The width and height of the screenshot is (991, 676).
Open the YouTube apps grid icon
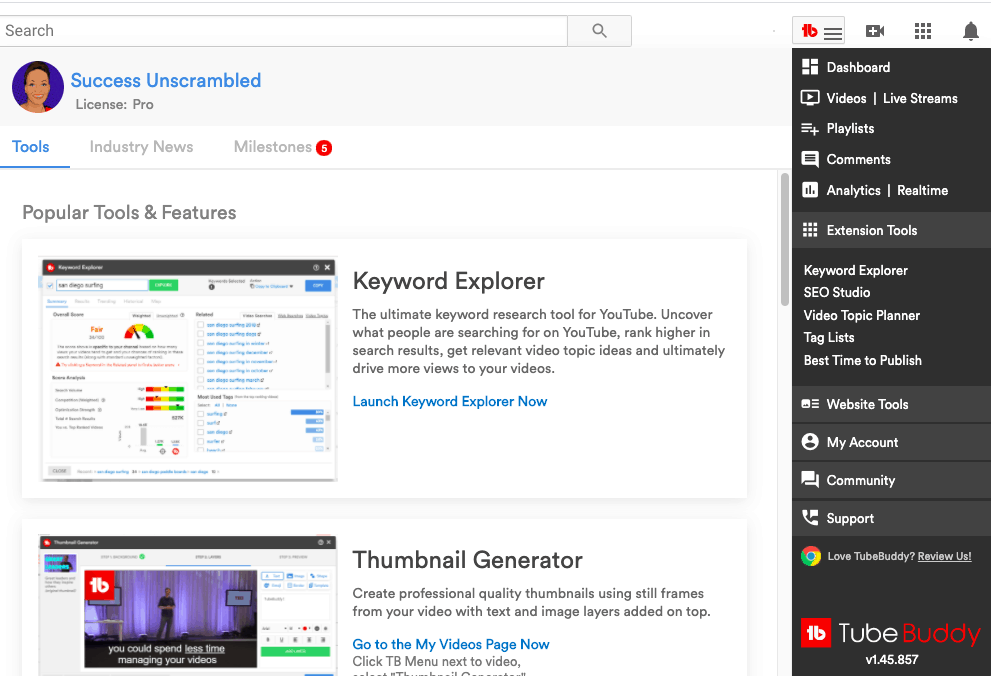[x=923, y=31]
